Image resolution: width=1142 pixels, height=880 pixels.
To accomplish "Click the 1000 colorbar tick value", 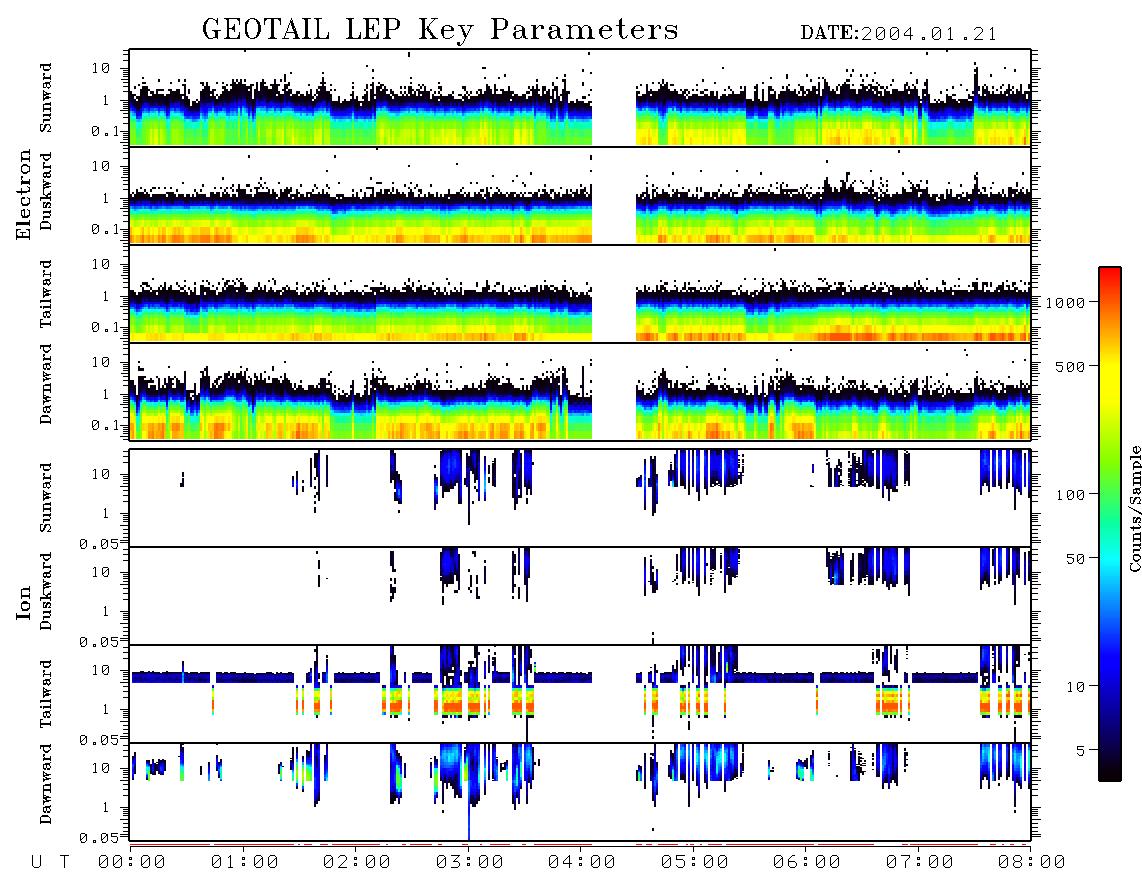I will (x=1066, y=302).
